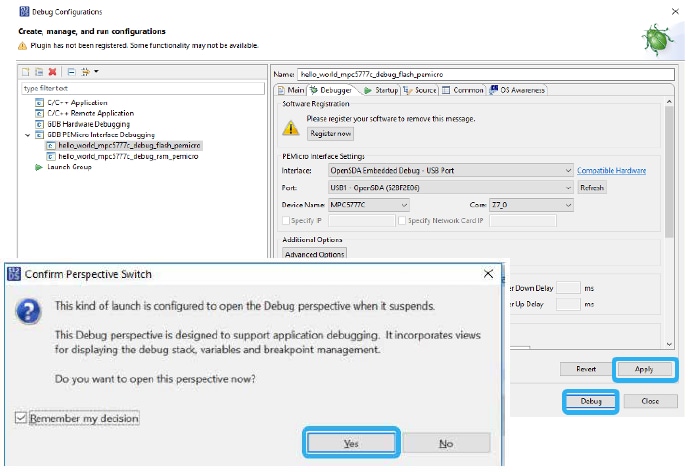The image size is (691, 472).
Task: Select C/C++ Remote Application icon entry
Action: tap(41, 113)
